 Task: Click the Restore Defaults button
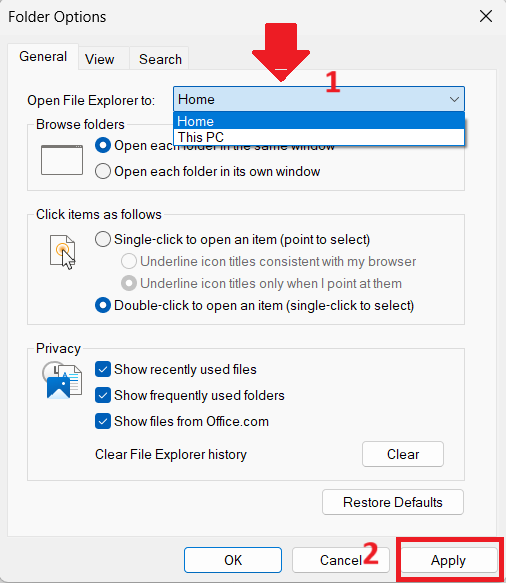tap(393, 502)
